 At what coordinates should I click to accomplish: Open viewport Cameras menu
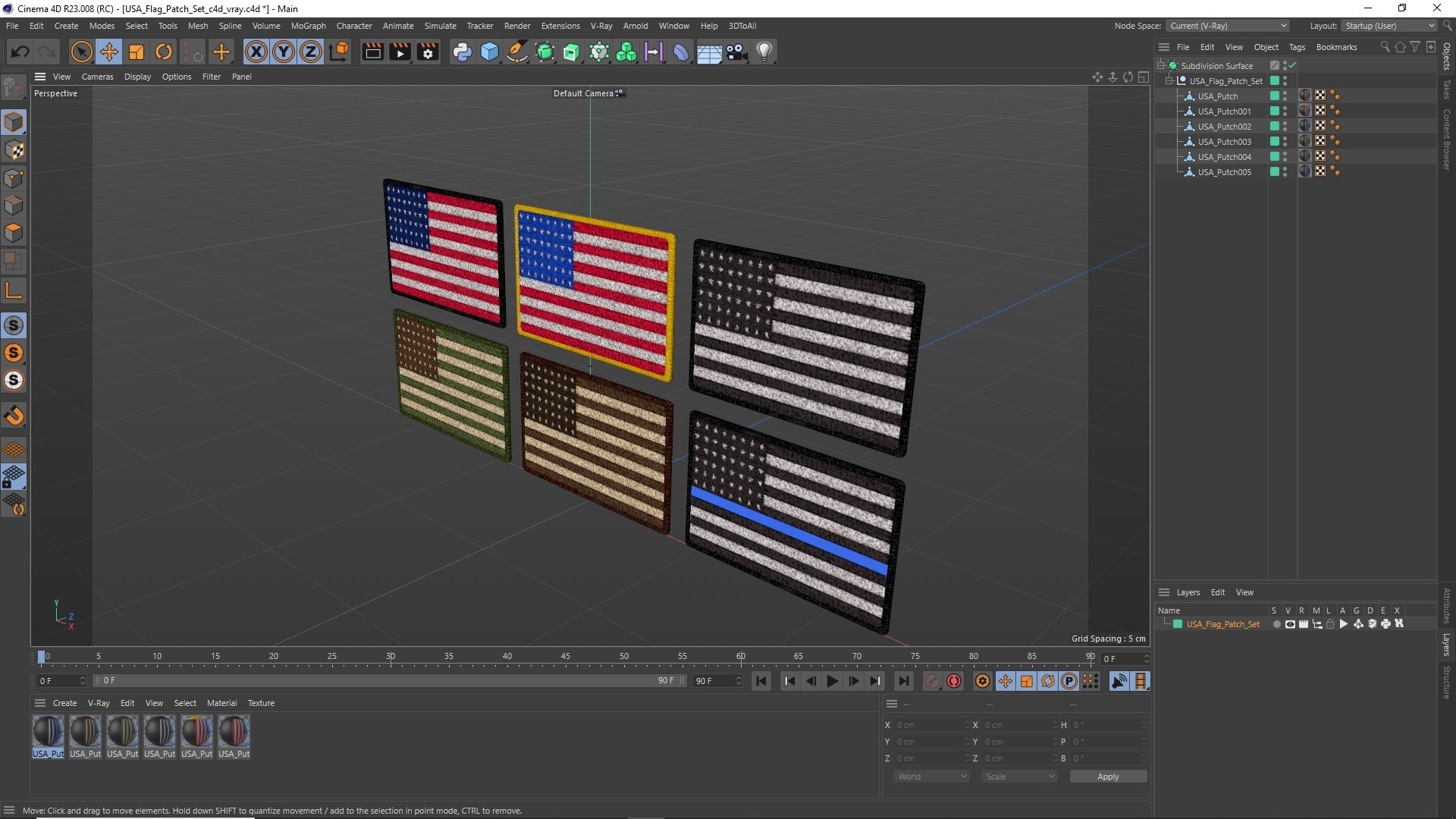coord(97,77)
